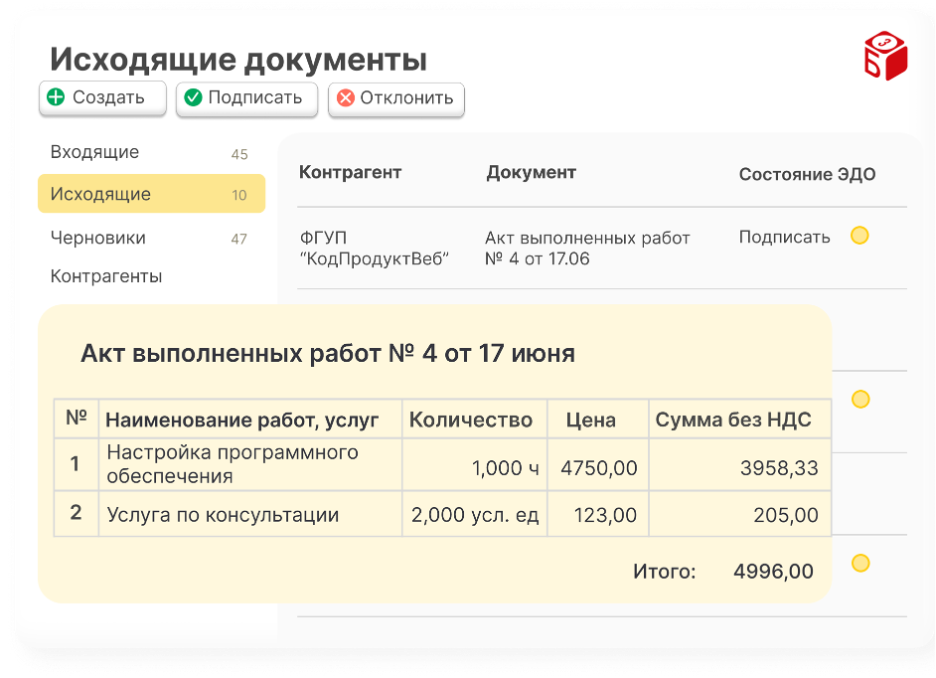The height and width of the screenshot is (678, 936).
Task: Open document Акт выполненных работ № 4
Action: [x=587, y=248]
